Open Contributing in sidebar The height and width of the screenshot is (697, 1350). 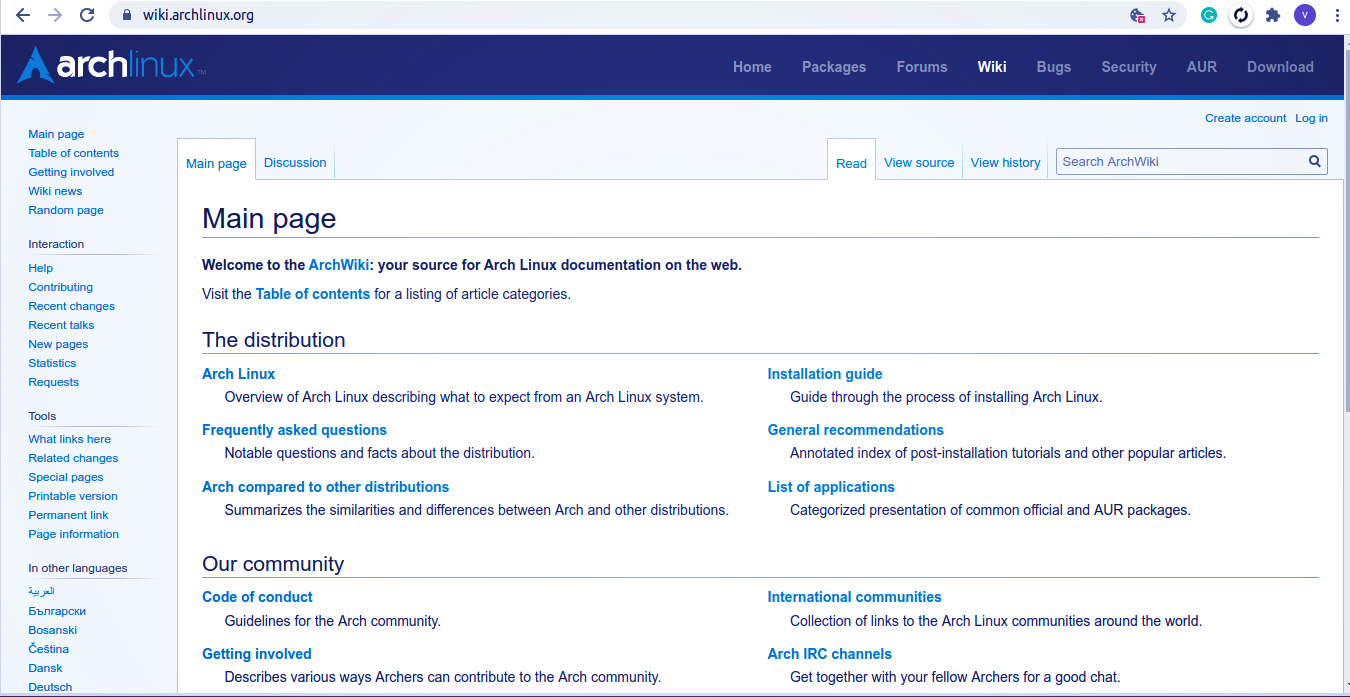tap(60, 287)
